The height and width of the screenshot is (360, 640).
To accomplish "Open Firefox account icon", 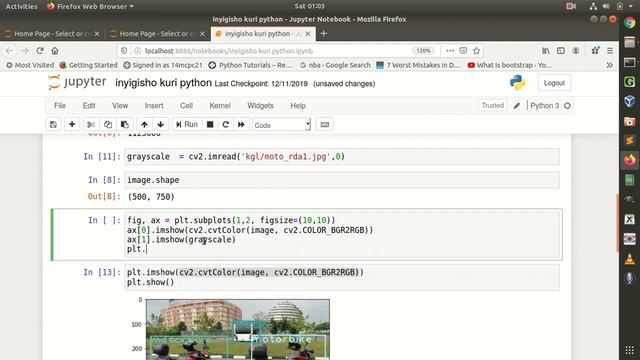I will coord(576,51).
